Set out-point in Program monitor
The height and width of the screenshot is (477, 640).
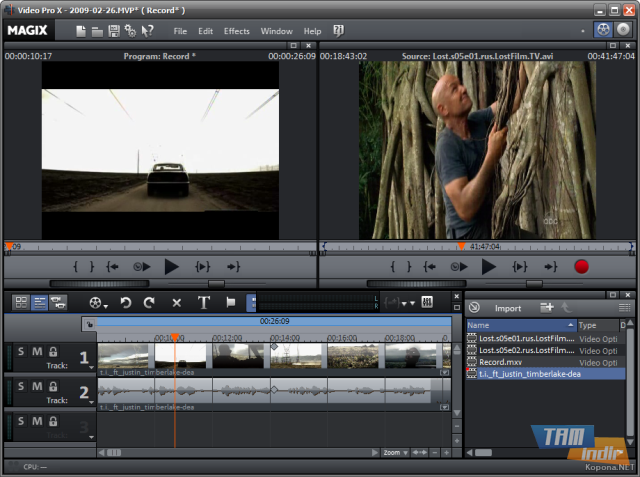pyautogui.click(x=92, y=267)
